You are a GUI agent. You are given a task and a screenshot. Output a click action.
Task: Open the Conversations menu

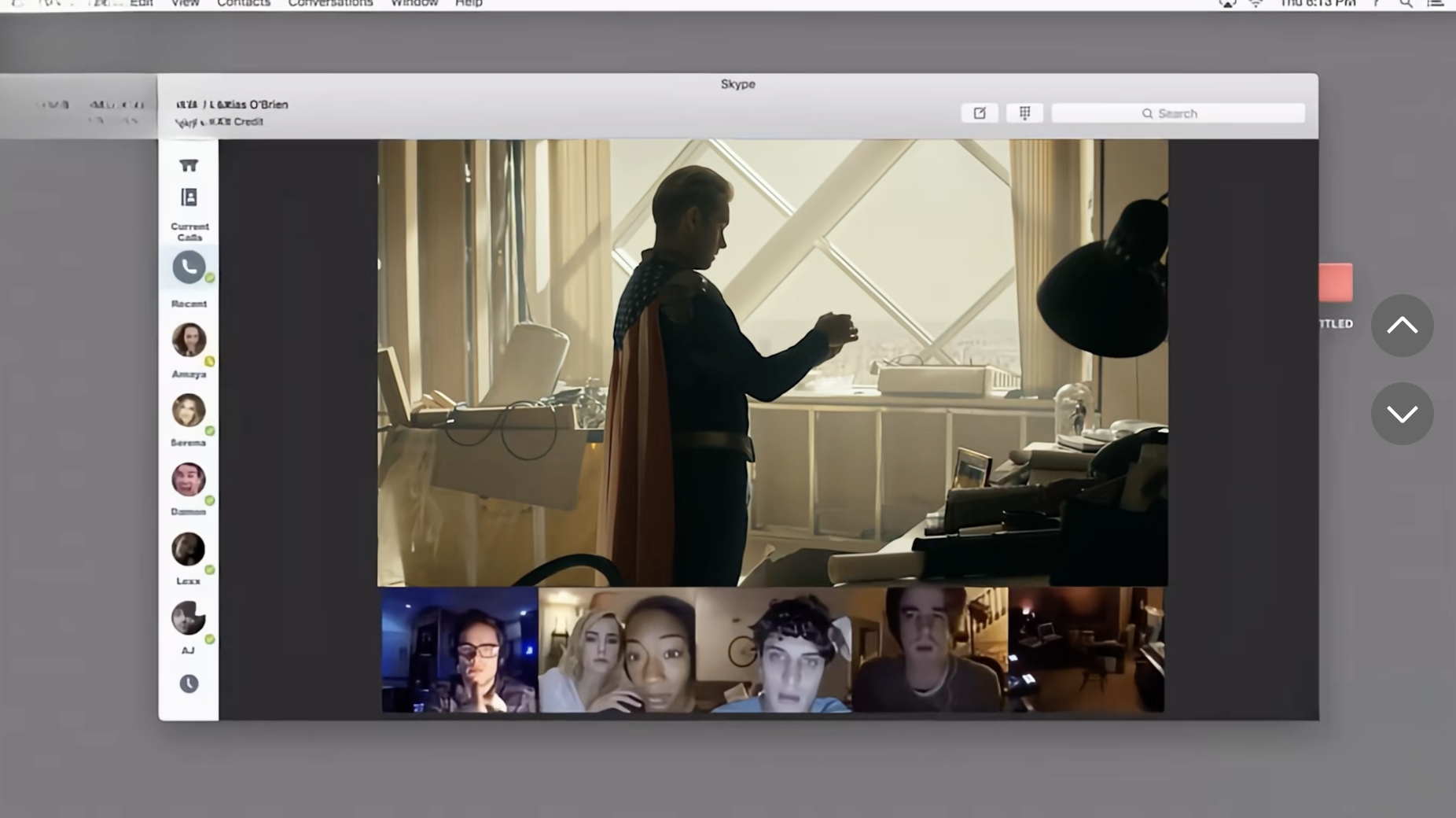click(x=330, y=3)
